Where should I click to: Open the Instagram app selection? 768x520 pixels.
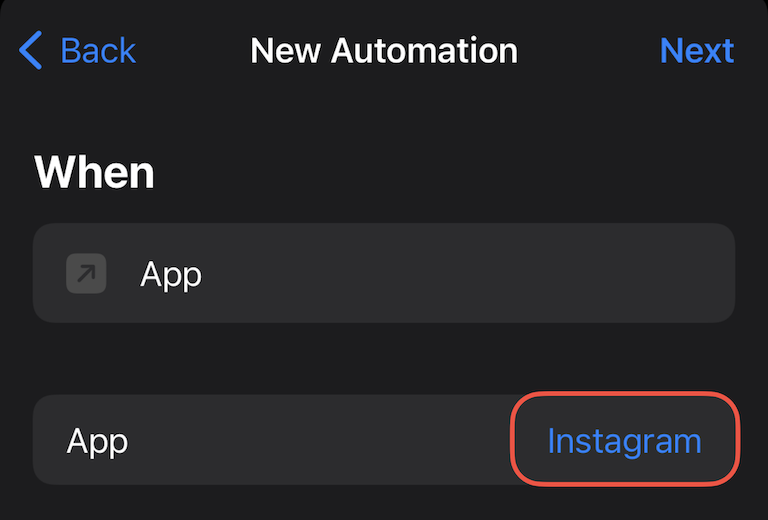tap(624, 441)
